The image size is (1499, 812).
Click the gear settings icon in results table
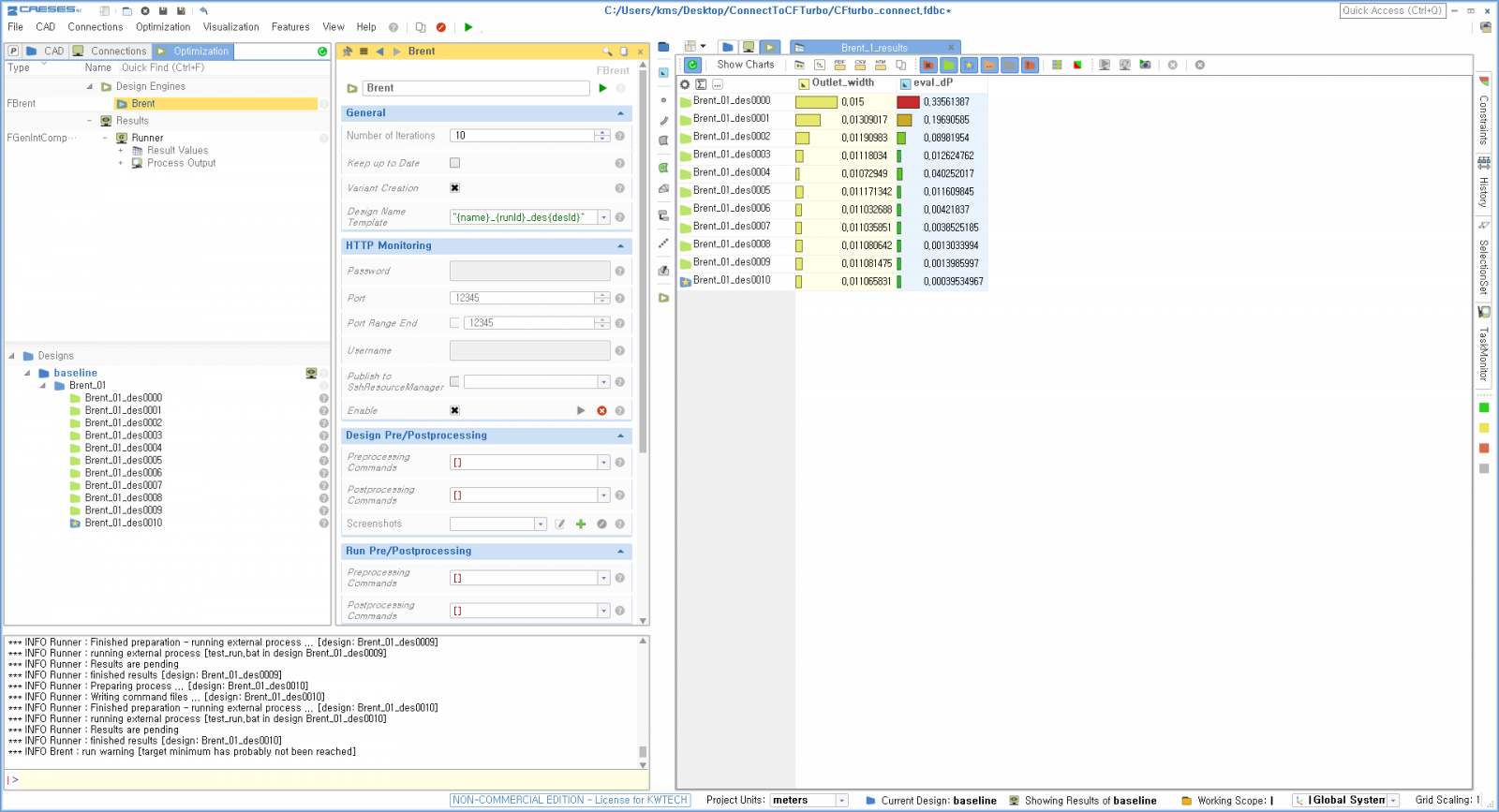(685, 84)
